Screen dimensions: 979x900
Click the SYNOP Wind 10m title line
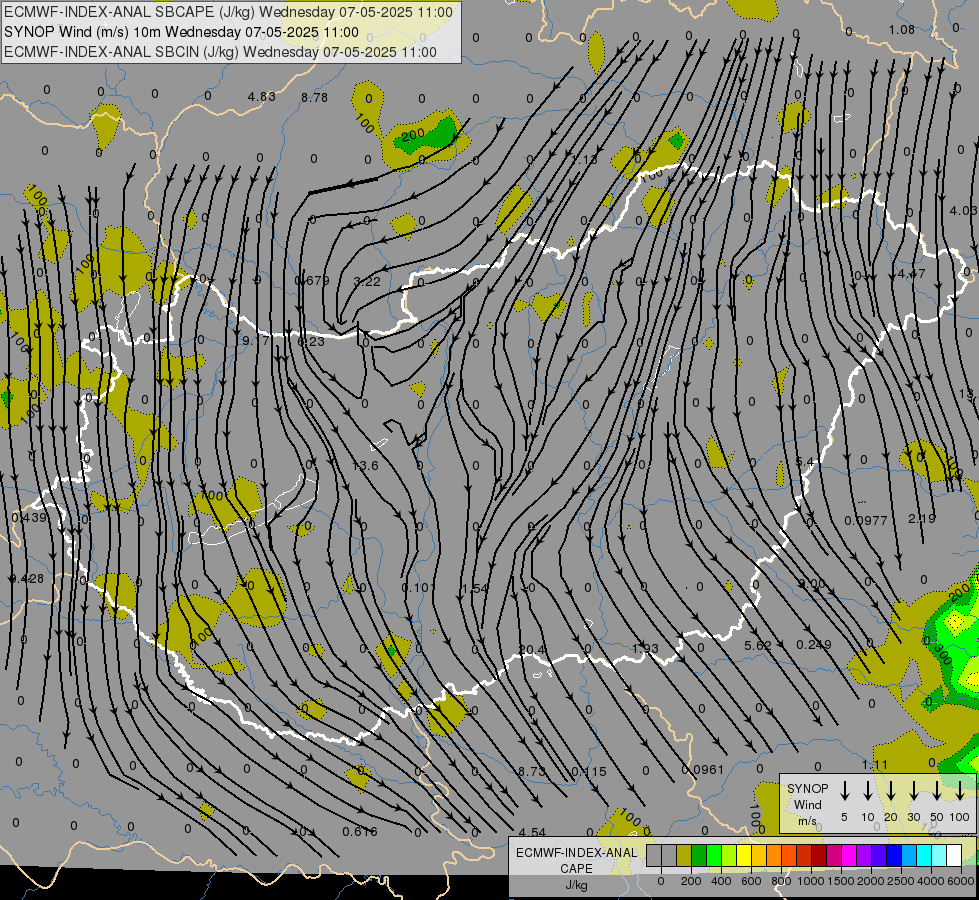tap(181, 32)
